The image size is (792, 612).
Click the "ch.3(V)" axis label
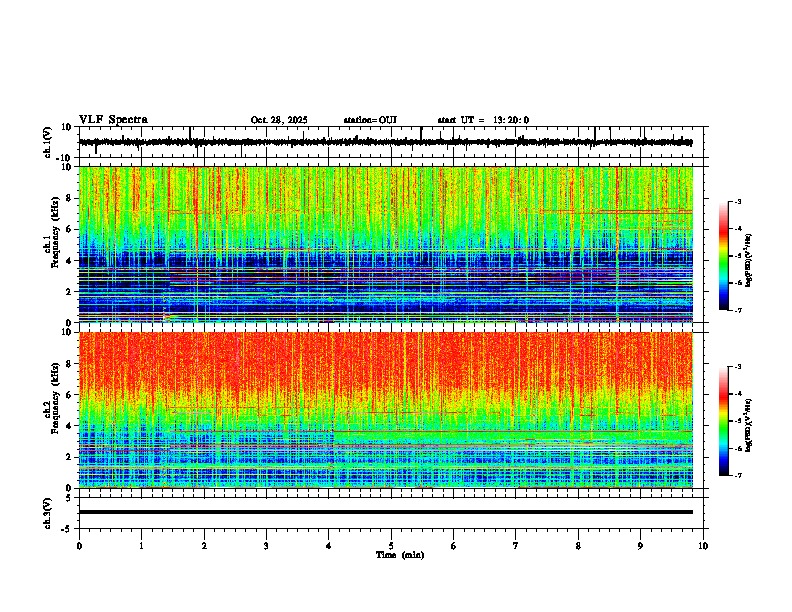[x=48, y=513]
